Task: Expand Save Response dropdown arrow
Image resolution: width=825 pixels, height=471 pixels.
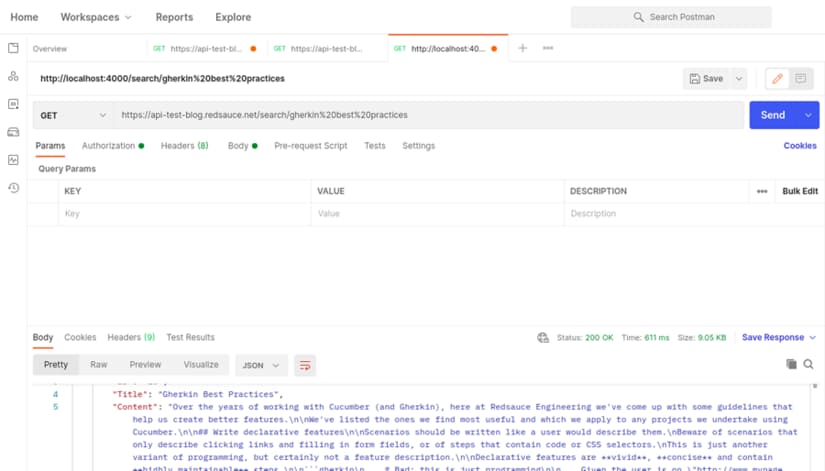Action: click(812, 337)
